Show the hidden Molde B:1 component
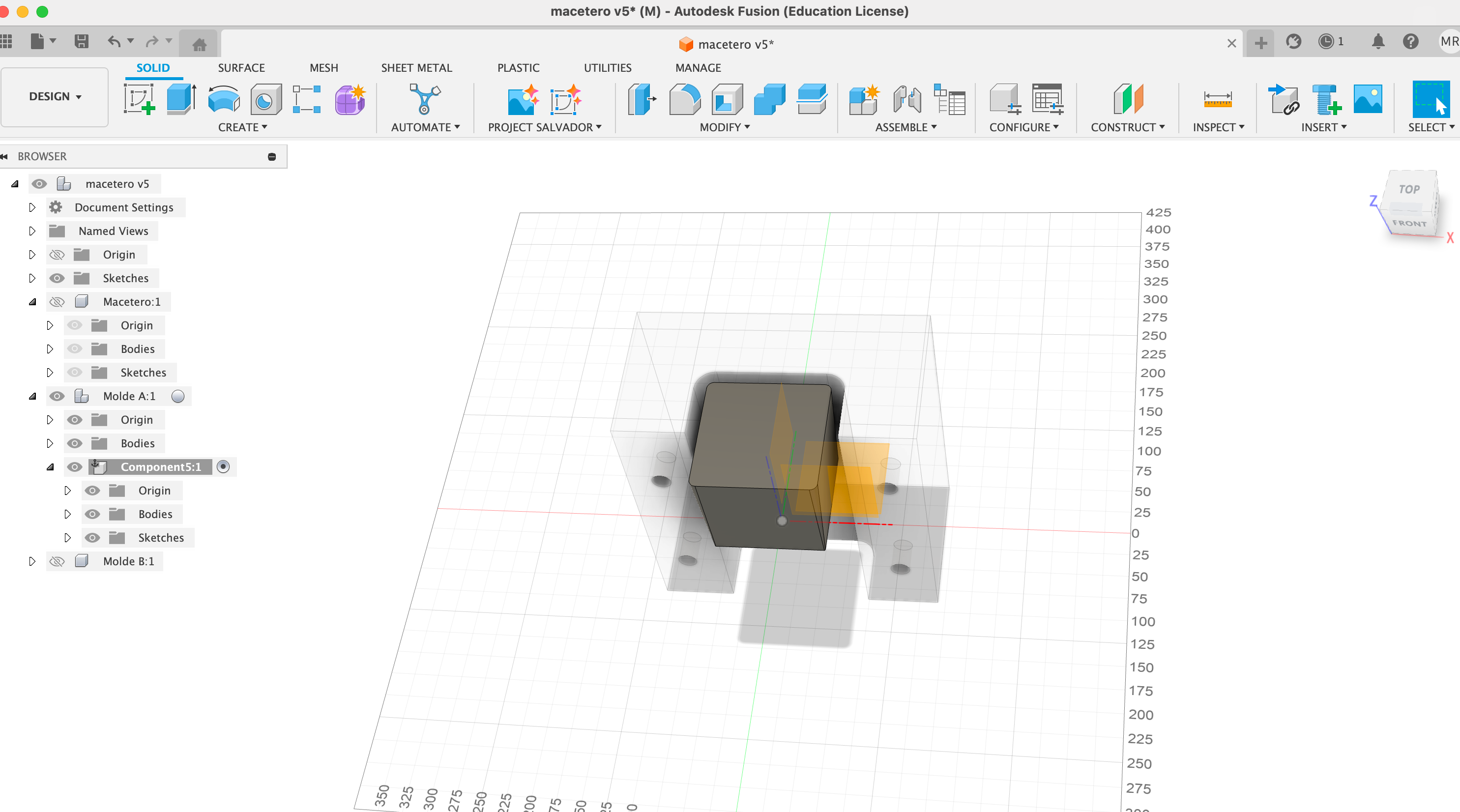1460x812 pixels. point(57,561)
